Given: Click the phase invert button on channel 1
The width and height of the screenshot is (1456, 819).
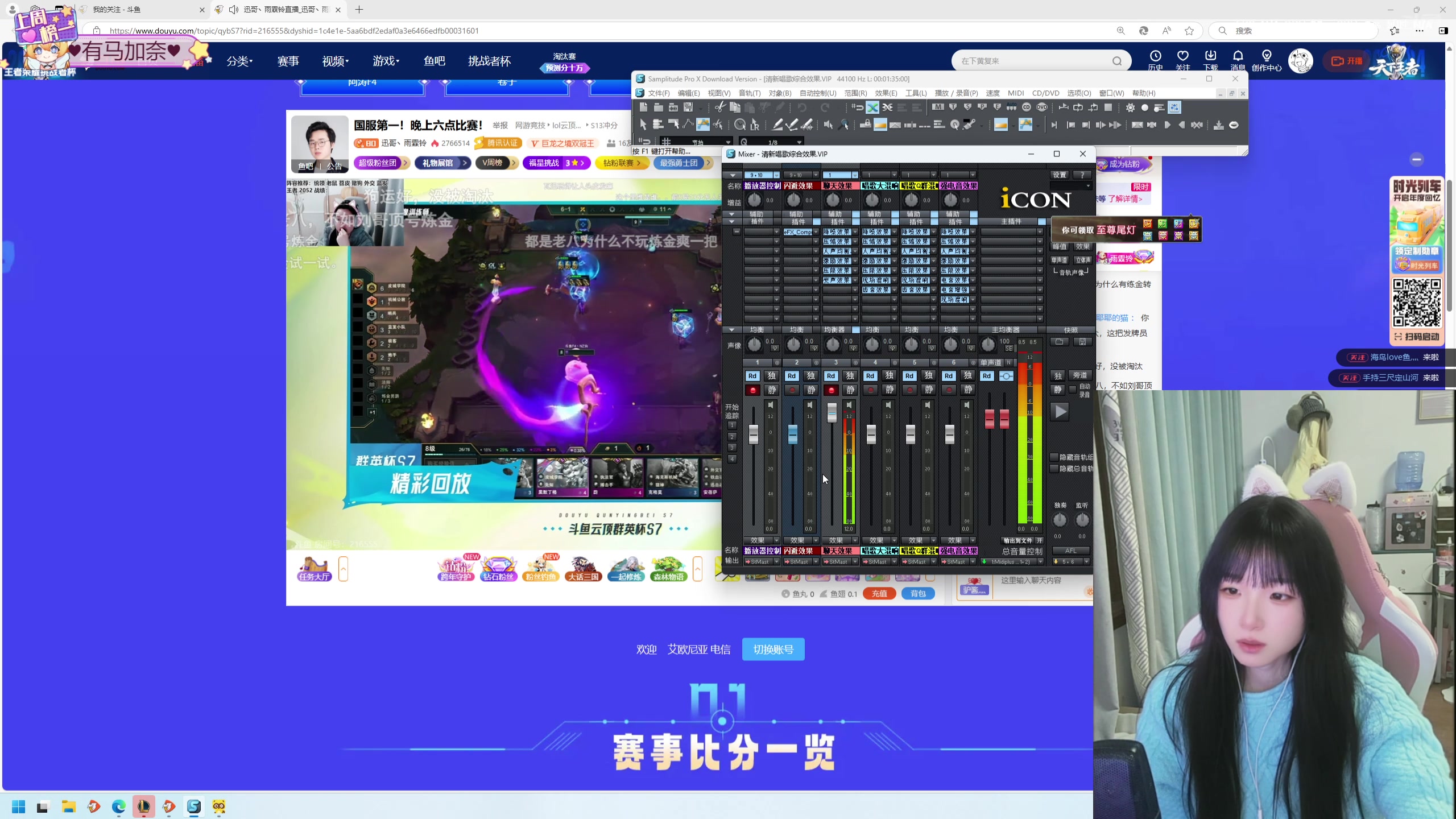Looking at the screenshot, I should coord(775,348).
